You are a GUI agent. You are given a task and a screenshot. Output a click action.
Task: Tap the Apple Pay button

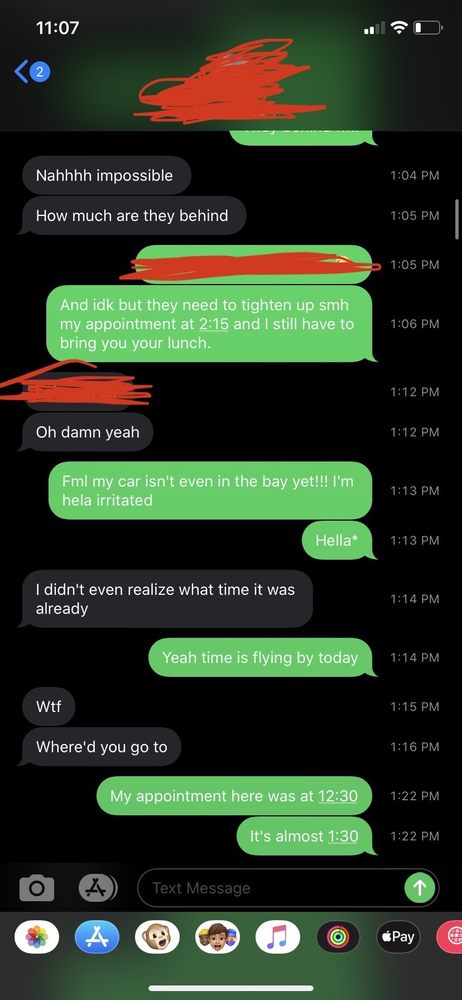click(x=398, y=937)
